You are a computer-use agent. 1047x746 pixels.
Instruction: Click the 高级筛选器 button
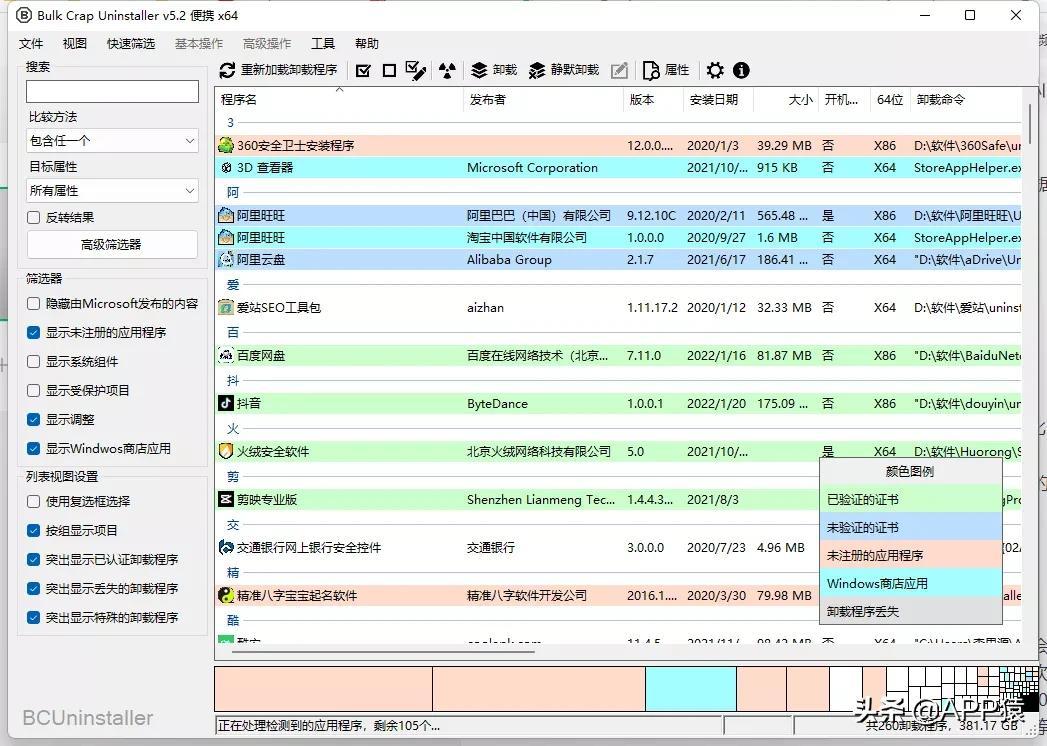point(112,244)
